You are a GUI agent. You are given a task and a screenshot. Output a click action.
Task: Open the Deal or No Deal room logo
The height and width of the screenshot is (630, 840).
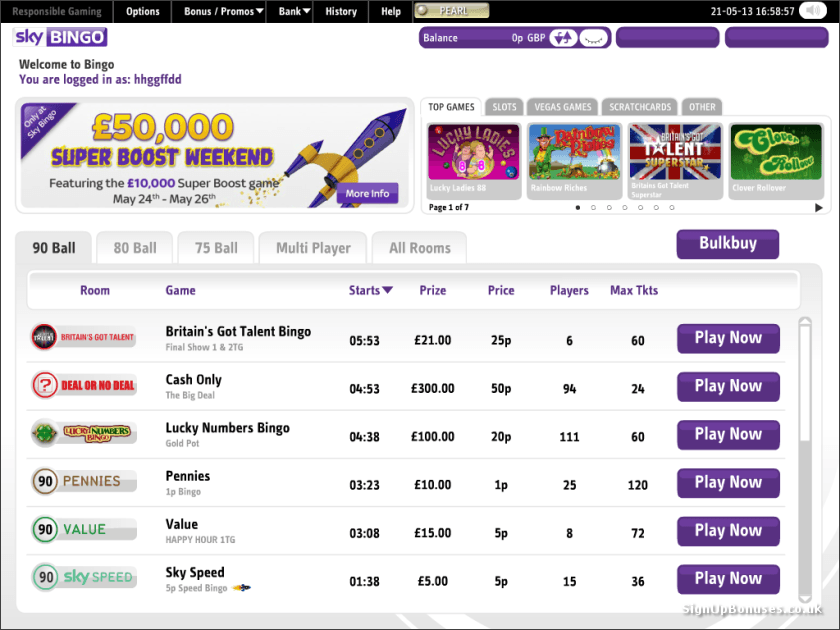pyautogui.click(x=84, y=385)
